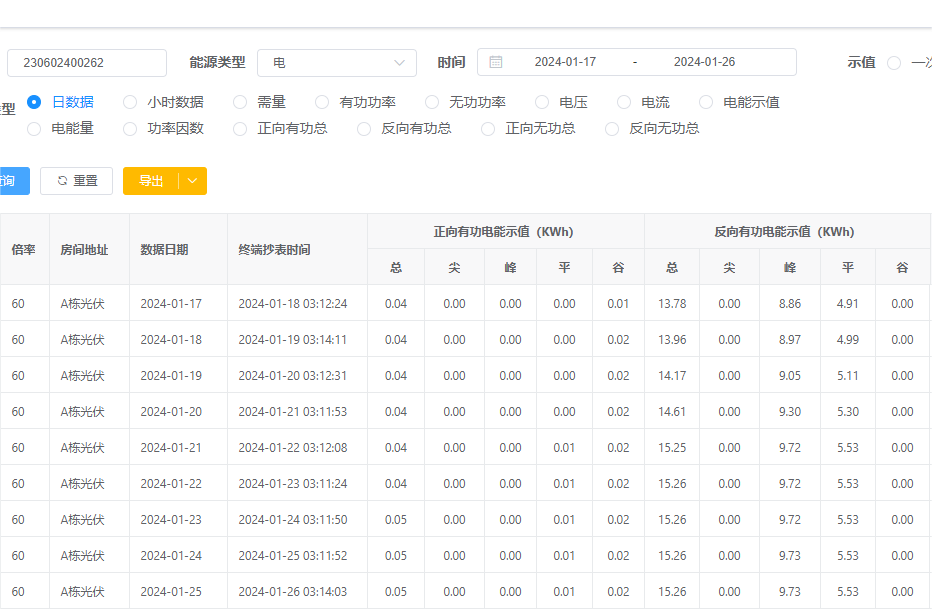Click the 导出 export button
The height and width of the screenshot is (613, 932).
point(151,181)
